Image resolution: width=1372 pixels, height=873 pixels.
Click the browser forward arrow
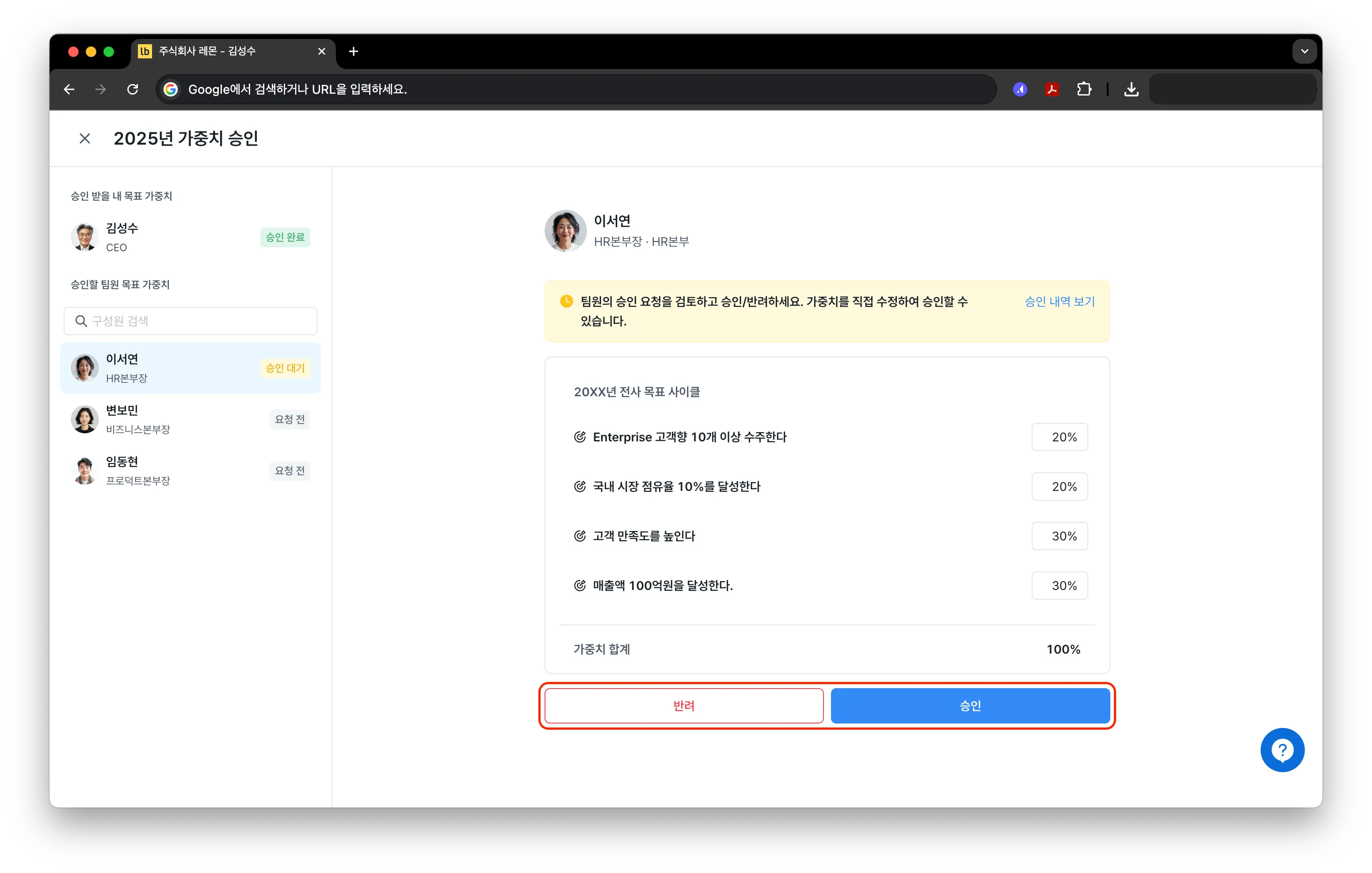point(101,89)
